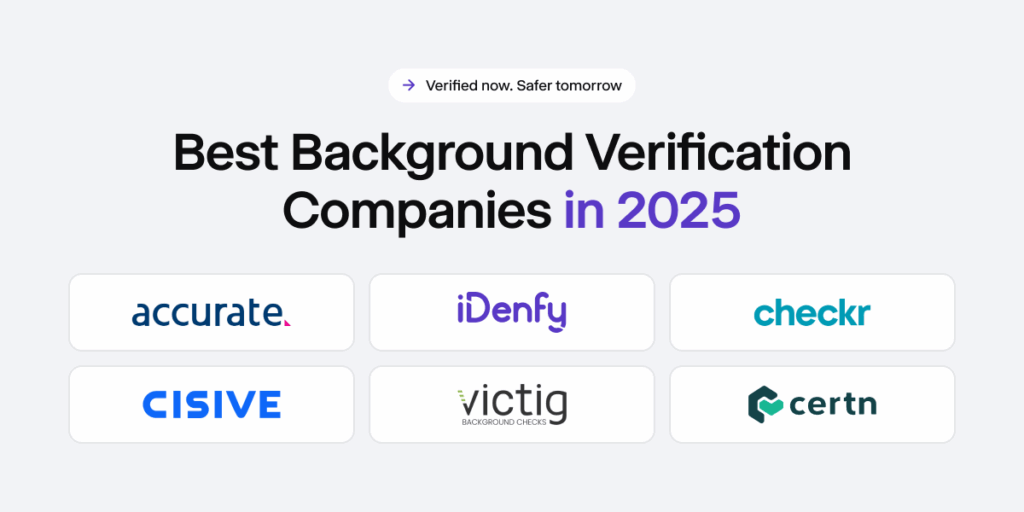Select the victig wordmark
The width and height of the screenshot is (1024, 512).
pos(512,402)
